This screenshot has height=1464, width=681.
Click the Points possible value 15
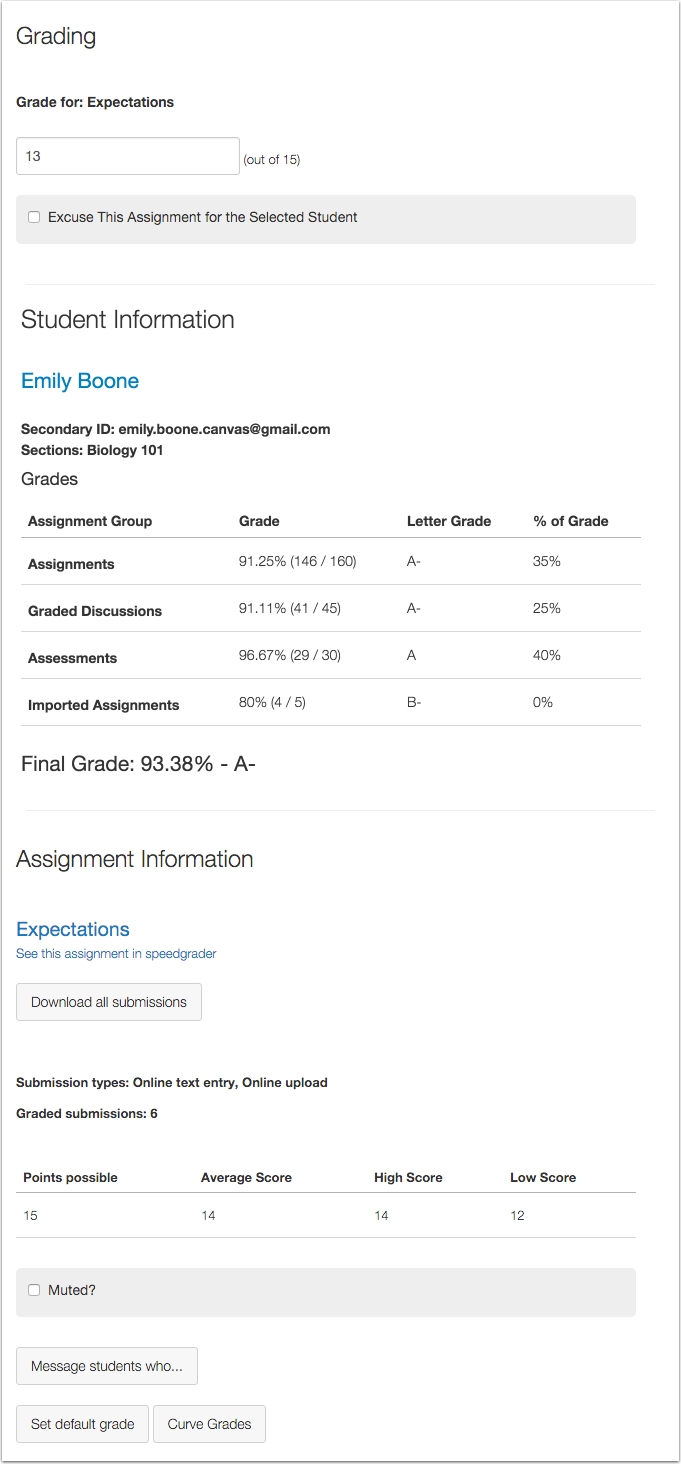[x=30, y=1216]
